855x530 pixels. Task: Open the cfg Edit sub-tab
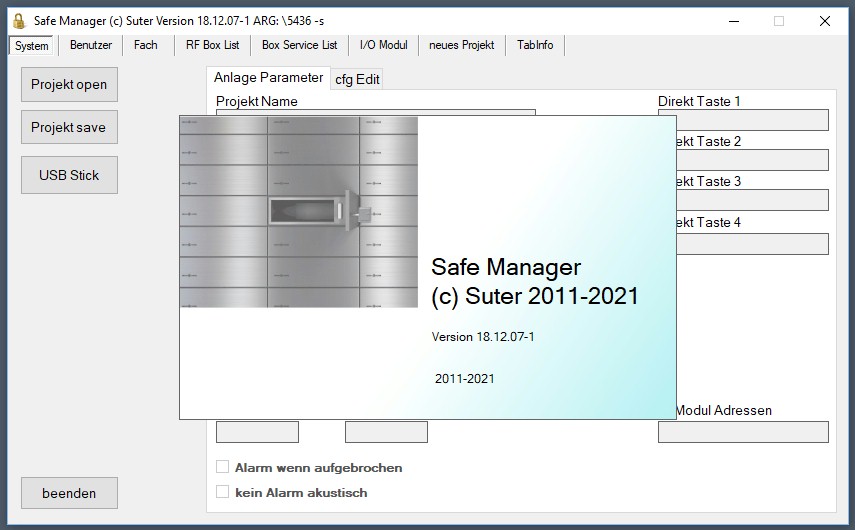click(357, 79)
